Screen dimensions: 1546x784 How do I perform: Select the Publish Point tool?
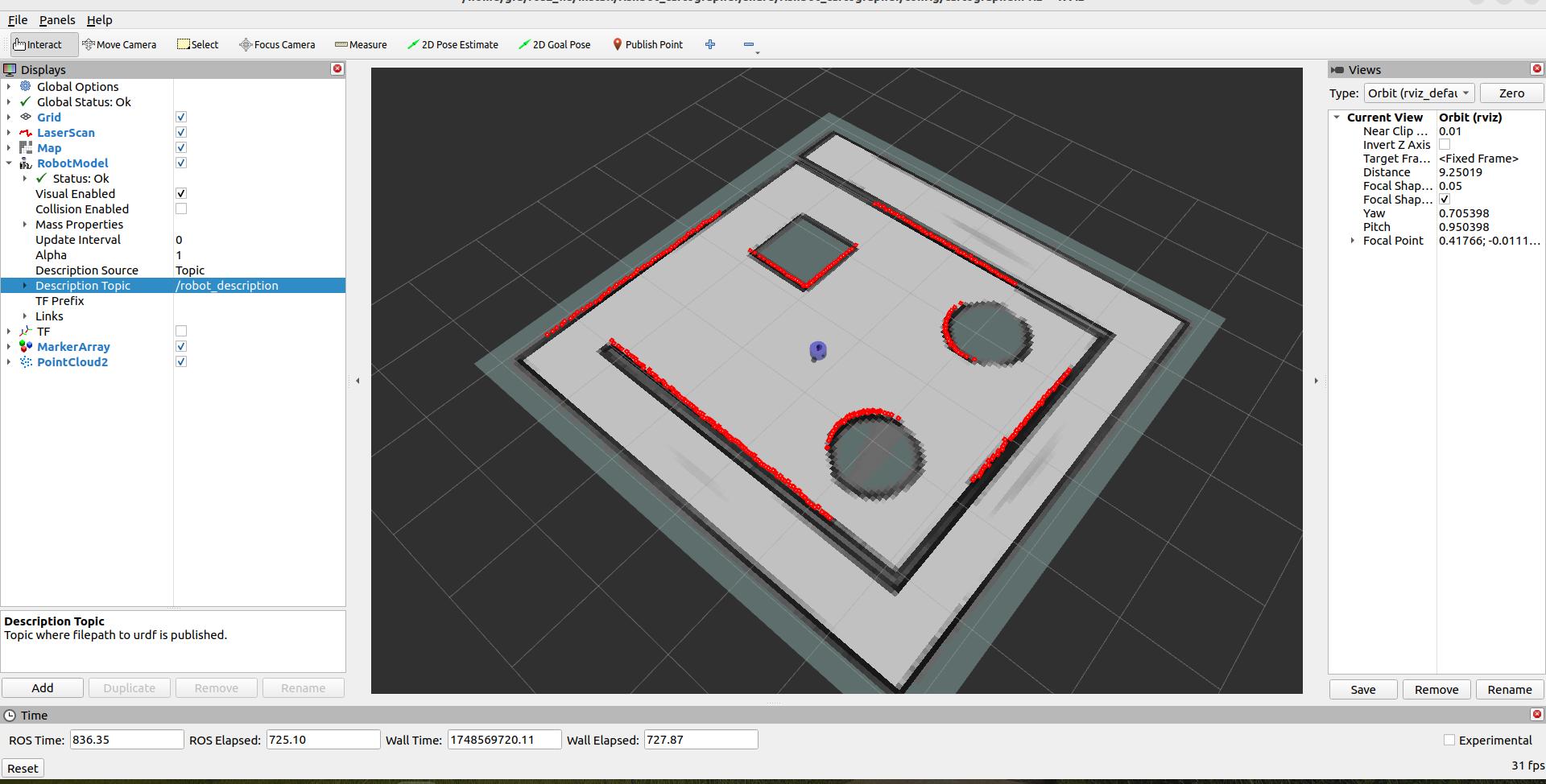click(647, 45)
